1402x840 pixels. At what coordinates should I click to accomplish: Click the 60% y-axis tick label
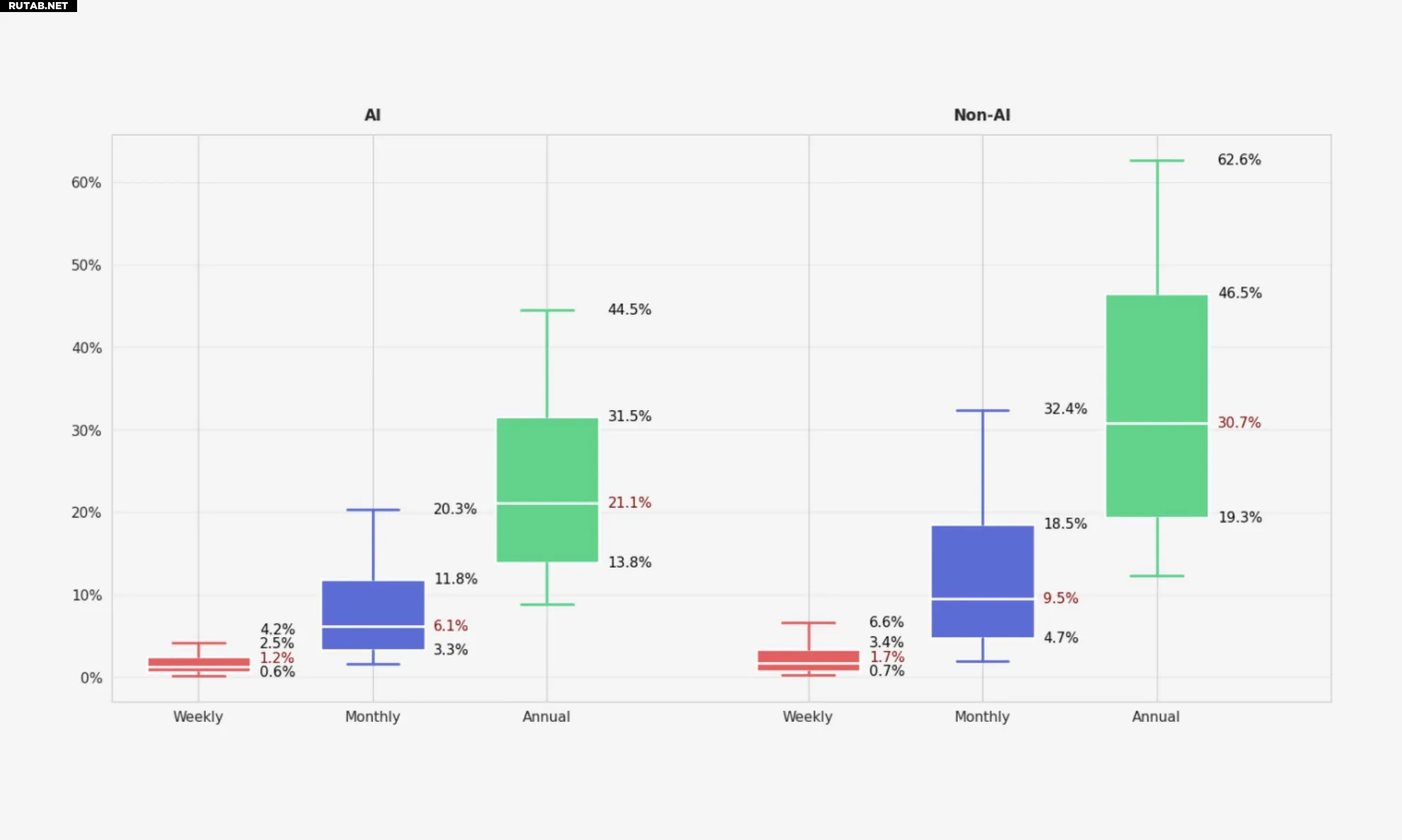[x=86, y=183]
